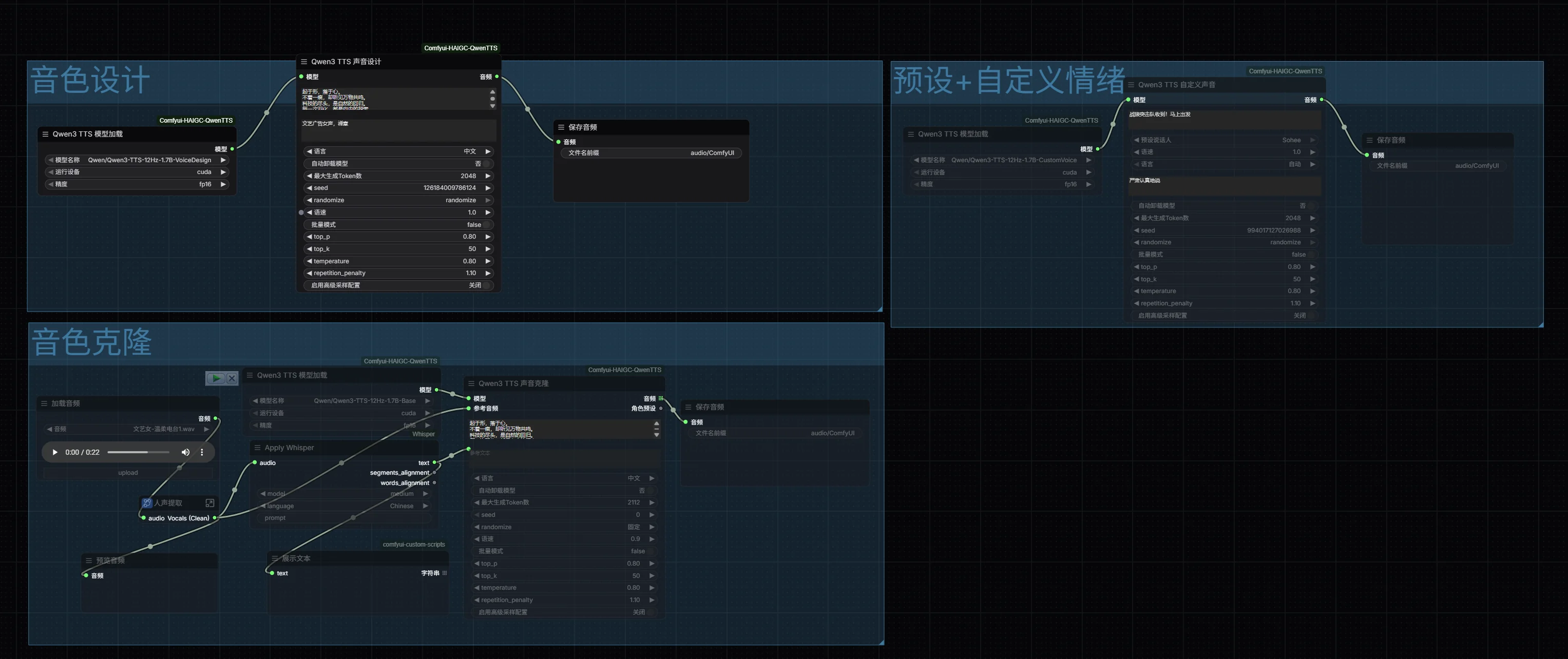
Task: Open three-dot menu in the audio player
Action: [202, 452]
